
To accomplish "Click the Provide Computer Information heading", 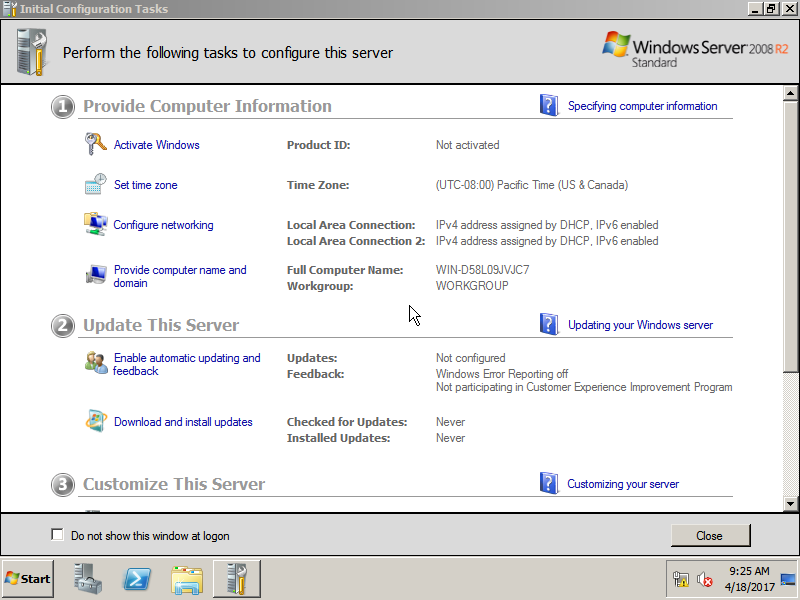I will 207,106.
